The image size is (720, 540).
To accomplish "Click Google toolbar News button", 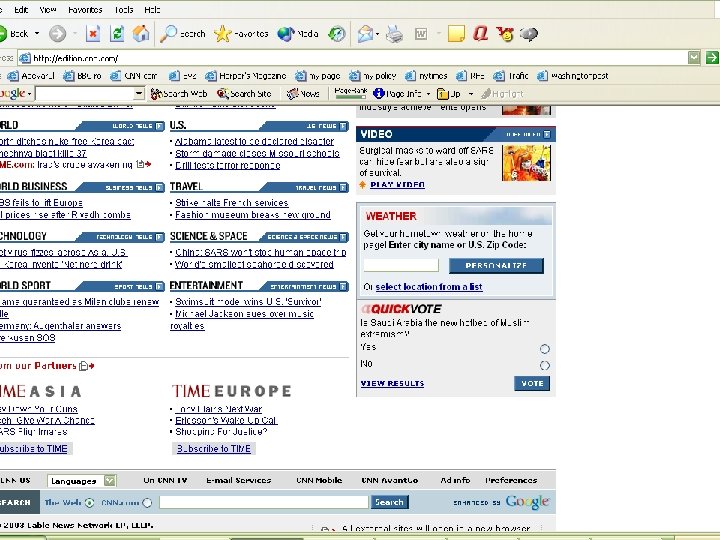I will pyautogui.click(x=303, y=94).
